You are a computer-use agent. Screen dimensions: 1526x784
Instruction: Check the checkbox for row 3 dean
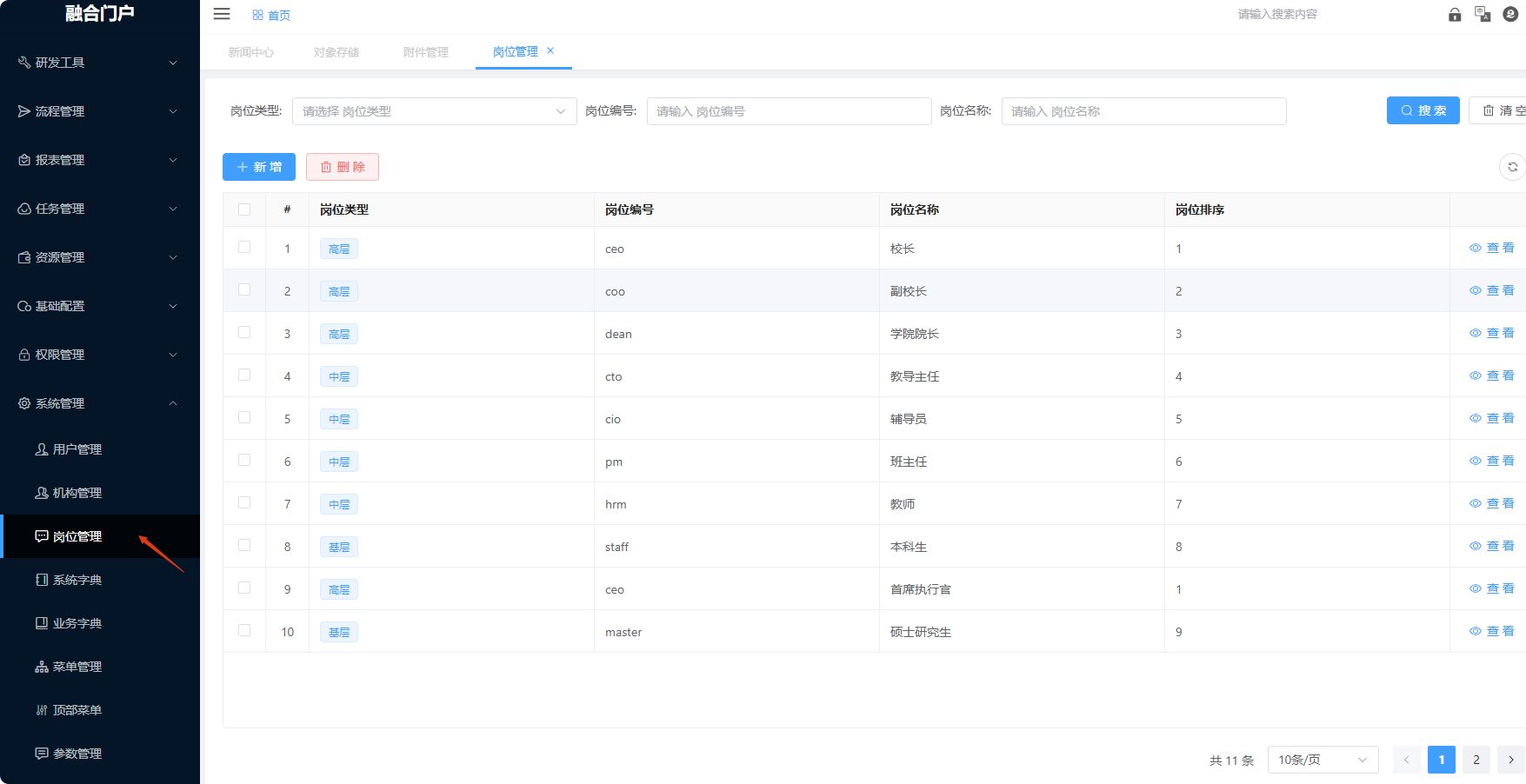click(244, 333)
